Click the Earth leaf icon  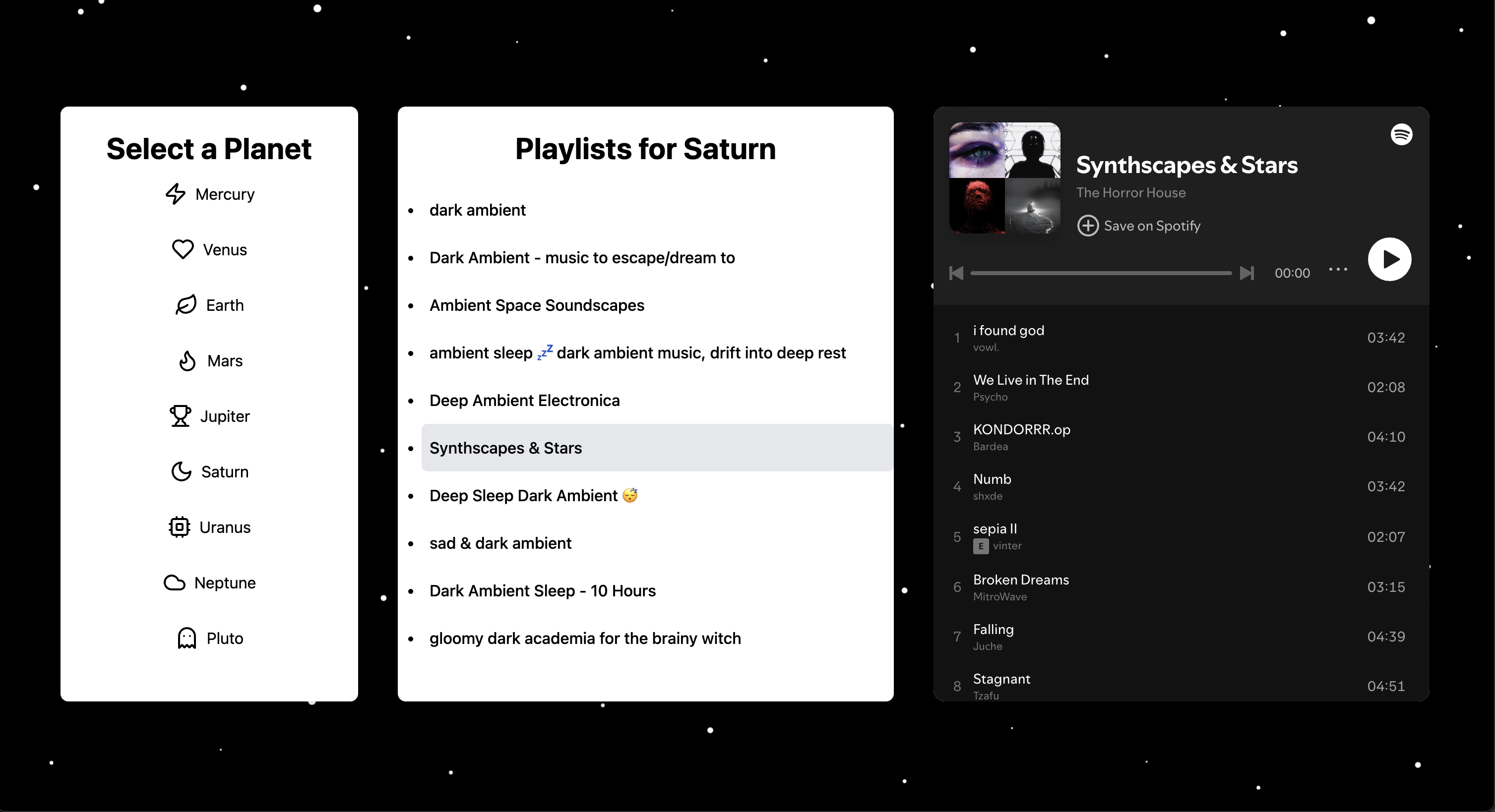[x=186, y=305]
